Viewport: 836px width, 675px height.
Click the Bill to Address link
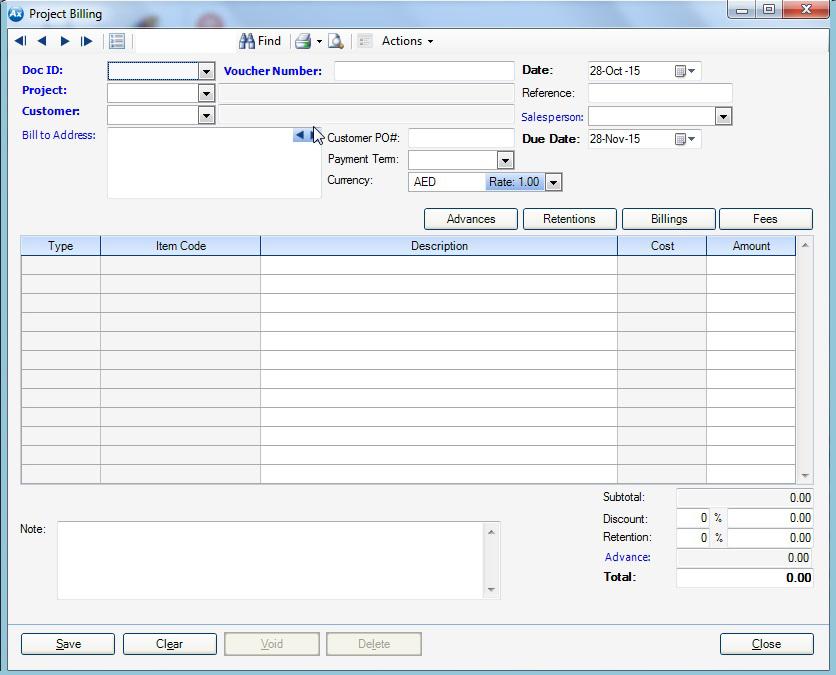click(x=59, y=135)
